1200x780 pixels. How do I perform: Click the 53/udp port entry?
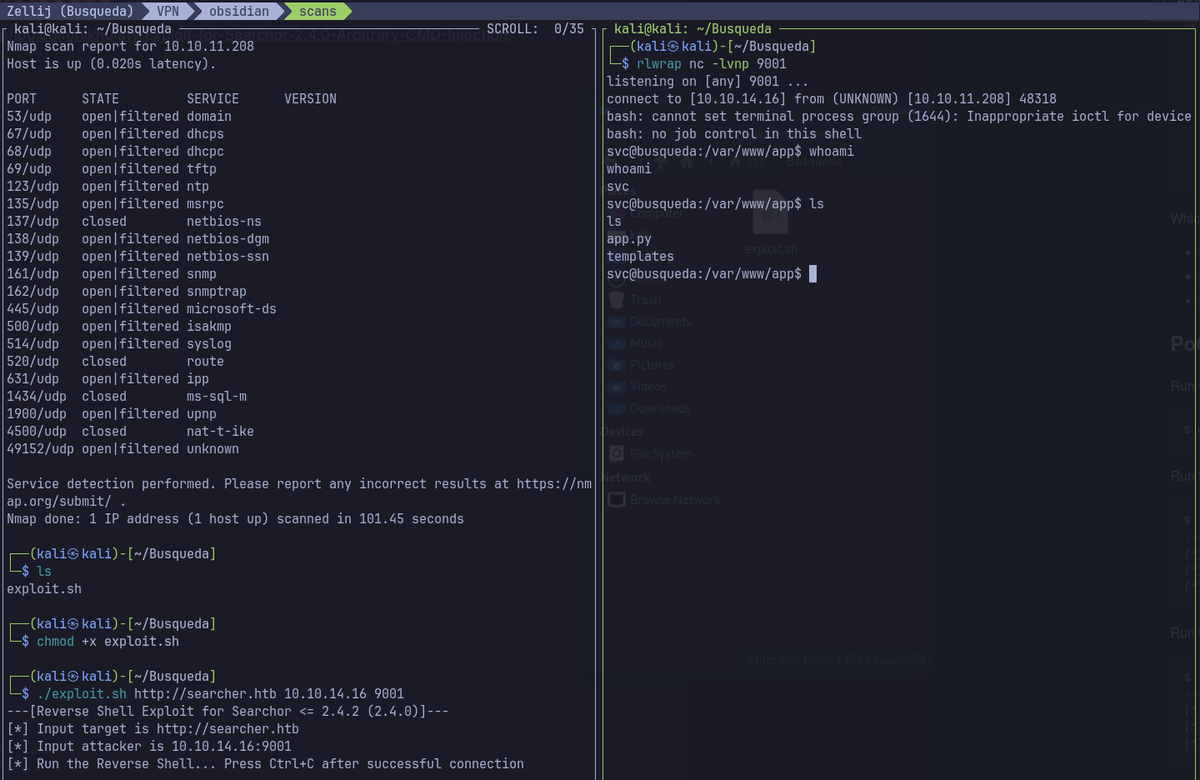point(28,116)
